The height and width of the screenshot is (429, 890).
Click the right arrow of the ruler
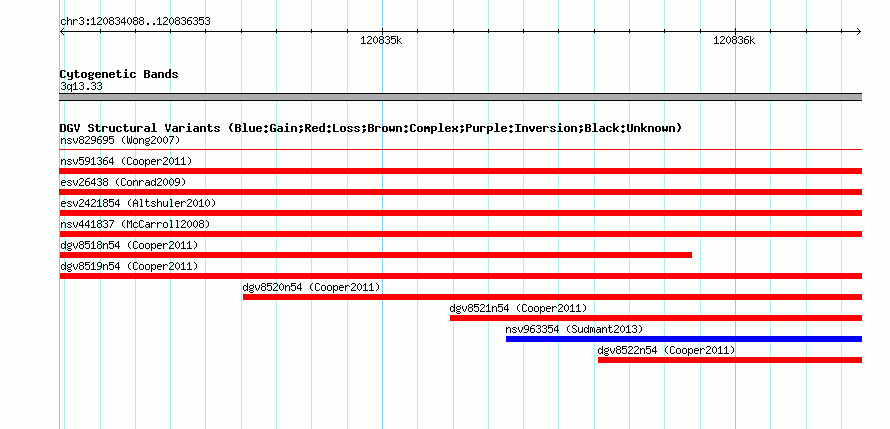coord(859,32)
